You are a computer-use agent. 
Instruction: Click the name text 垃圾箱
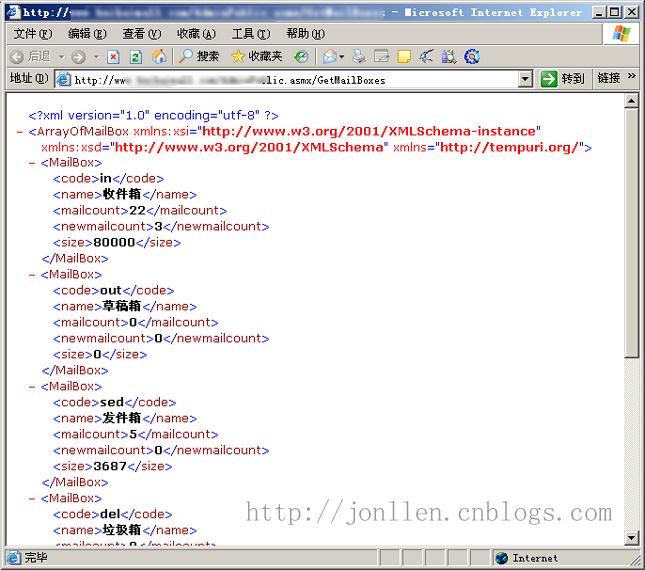122,530
